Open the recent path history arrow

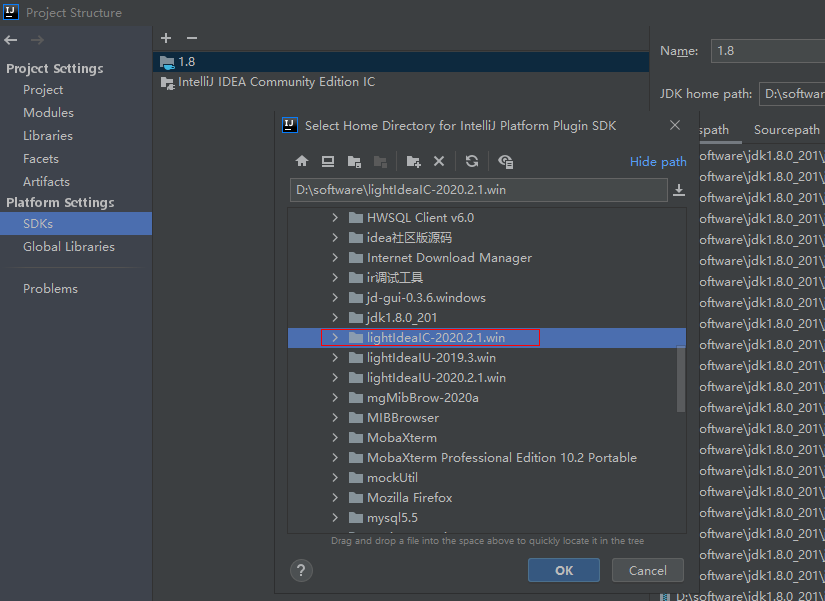pos(679,190)
